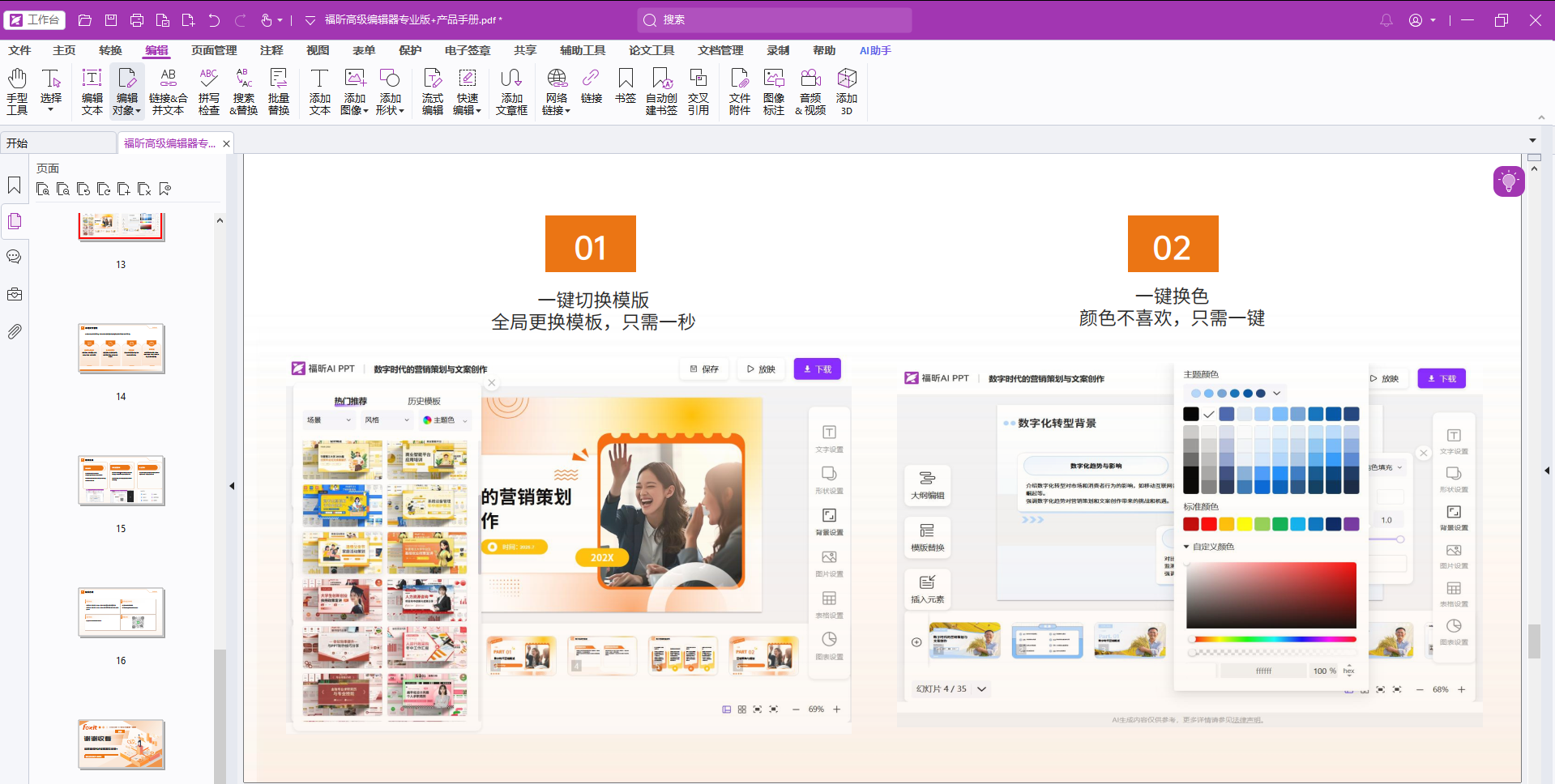Viewport: 1555px width, 784px height.
Task: Click the Add Image (添加图像) icon
Action: pos(355,79)
